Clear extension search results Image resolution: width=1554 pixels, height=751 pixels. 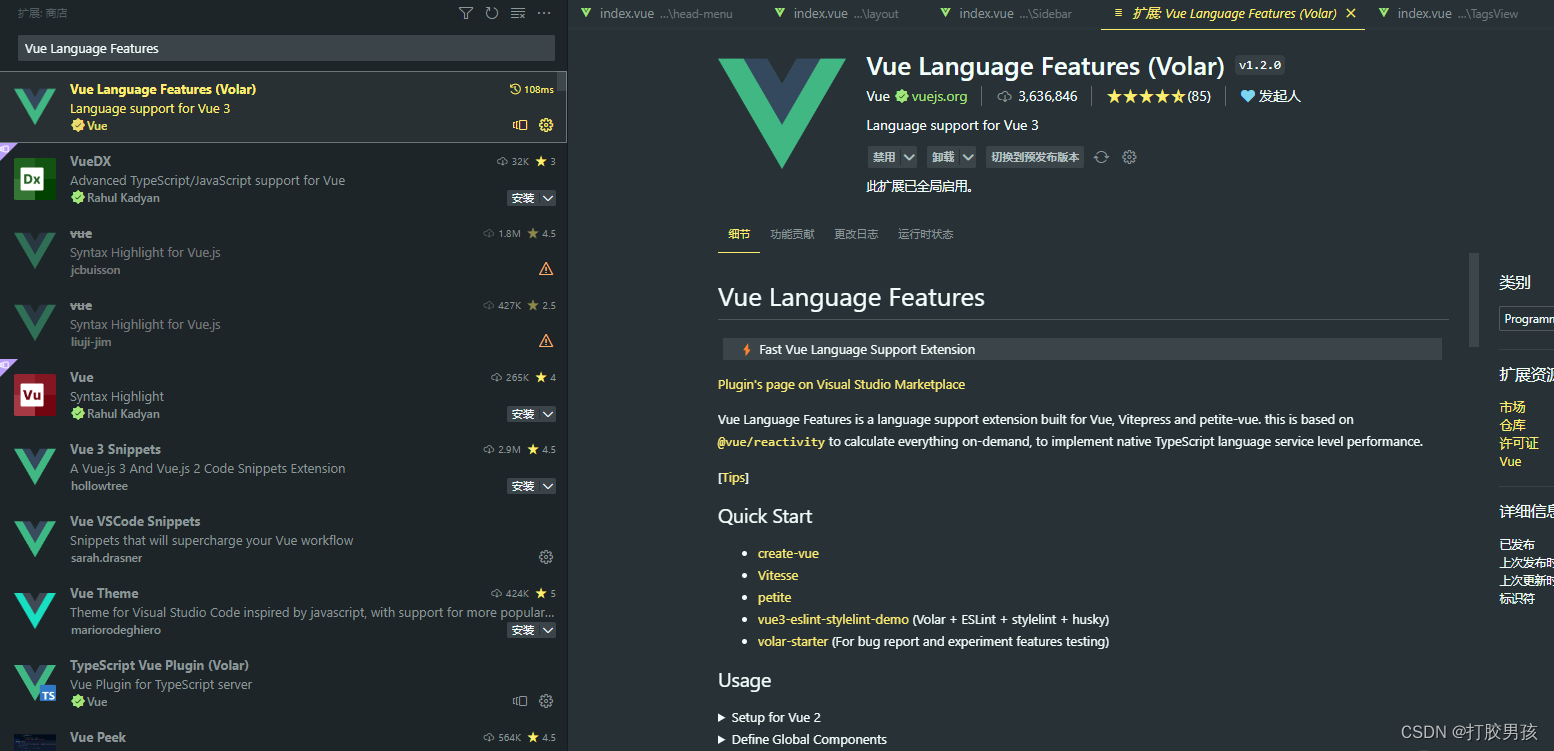pos(518,13)
